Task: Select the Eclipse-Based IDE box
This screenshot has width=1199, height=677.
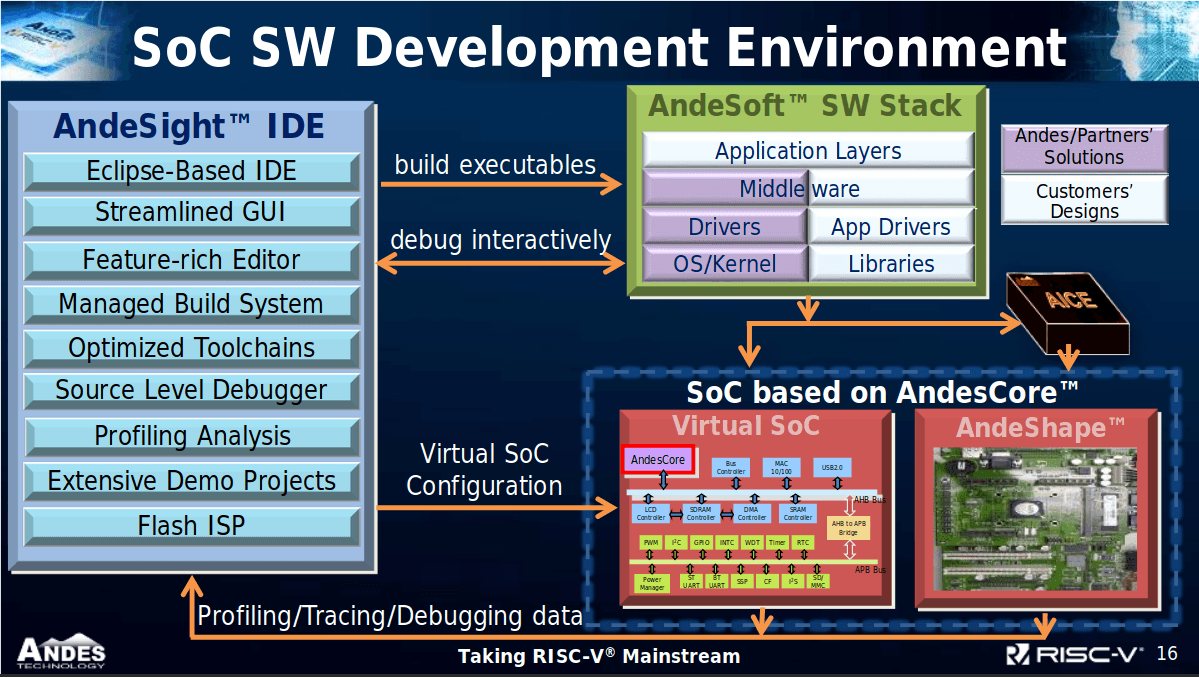Action: 191,171
